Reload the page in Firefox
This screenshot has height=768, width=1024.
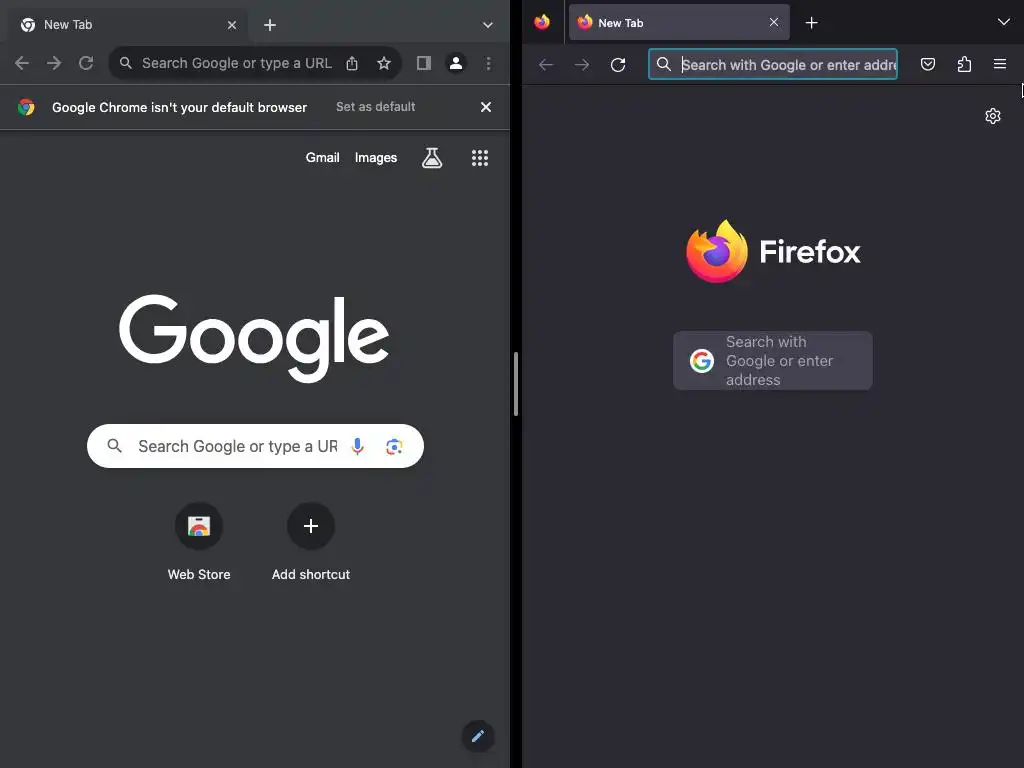pos(618,64)
